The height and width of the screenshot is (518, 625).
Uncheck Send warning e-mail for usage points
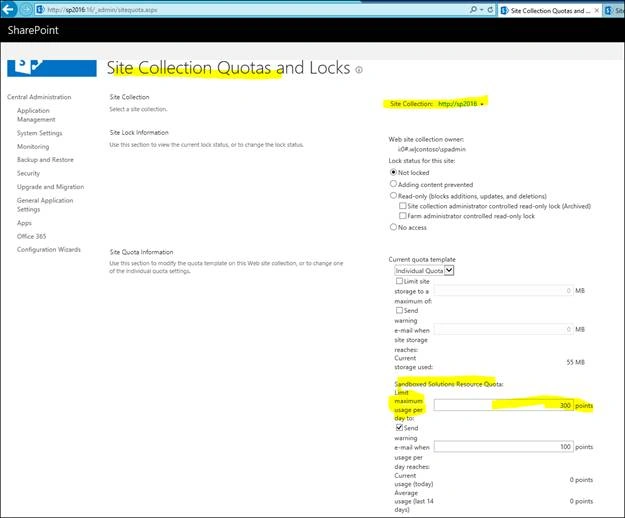pyautogui.click(x=399, y=428)
